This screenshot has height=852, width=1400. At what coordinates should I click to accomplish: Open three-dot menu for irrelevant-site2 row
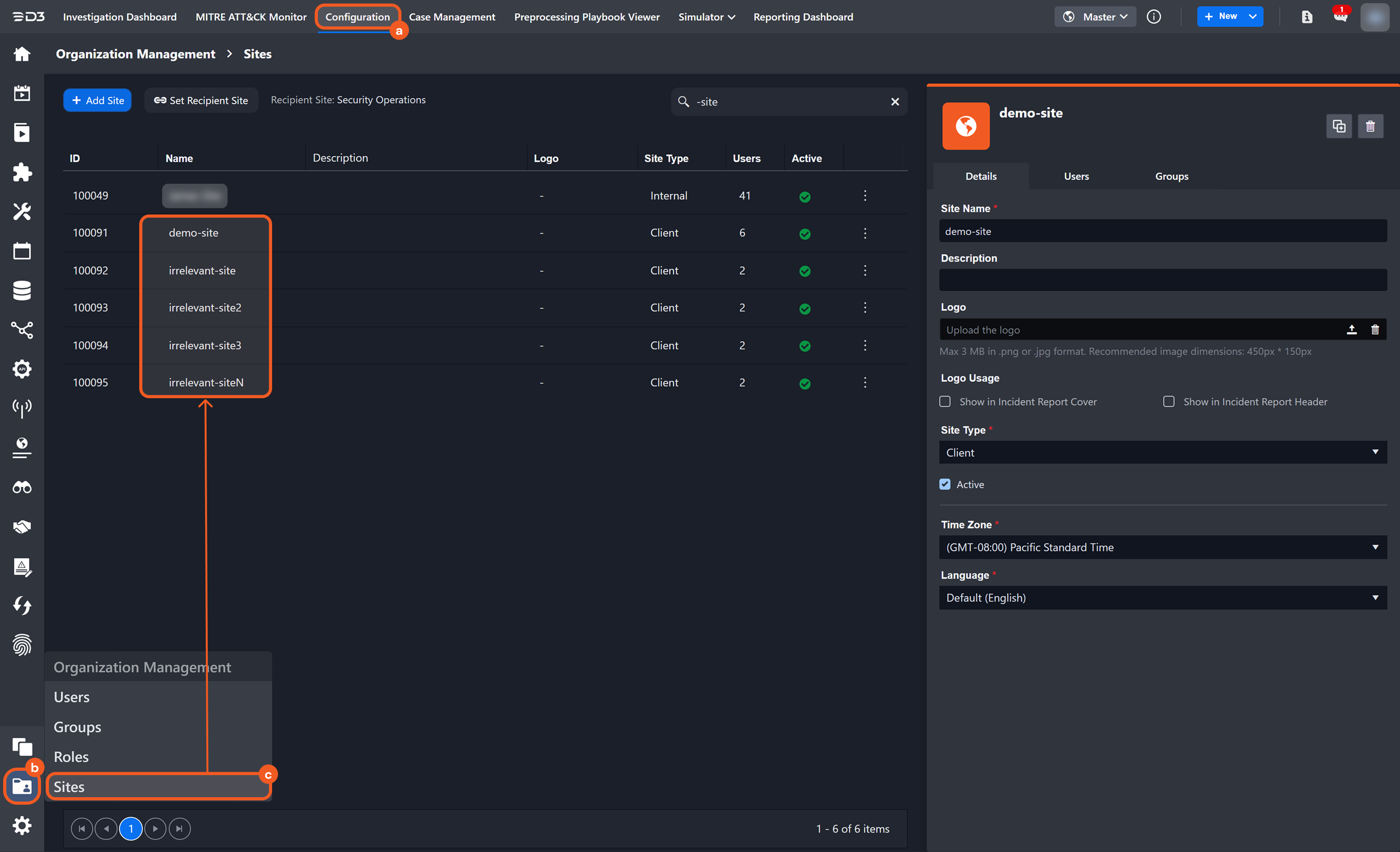(x=865, y=308)
